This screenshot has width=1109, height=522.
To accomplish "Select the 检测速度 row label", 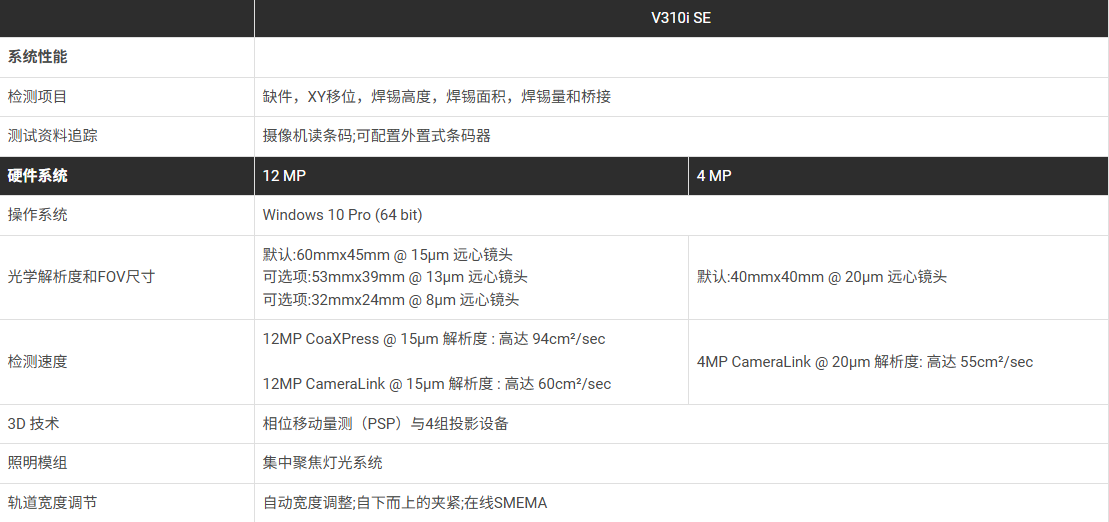I will (x=38, y=361).
